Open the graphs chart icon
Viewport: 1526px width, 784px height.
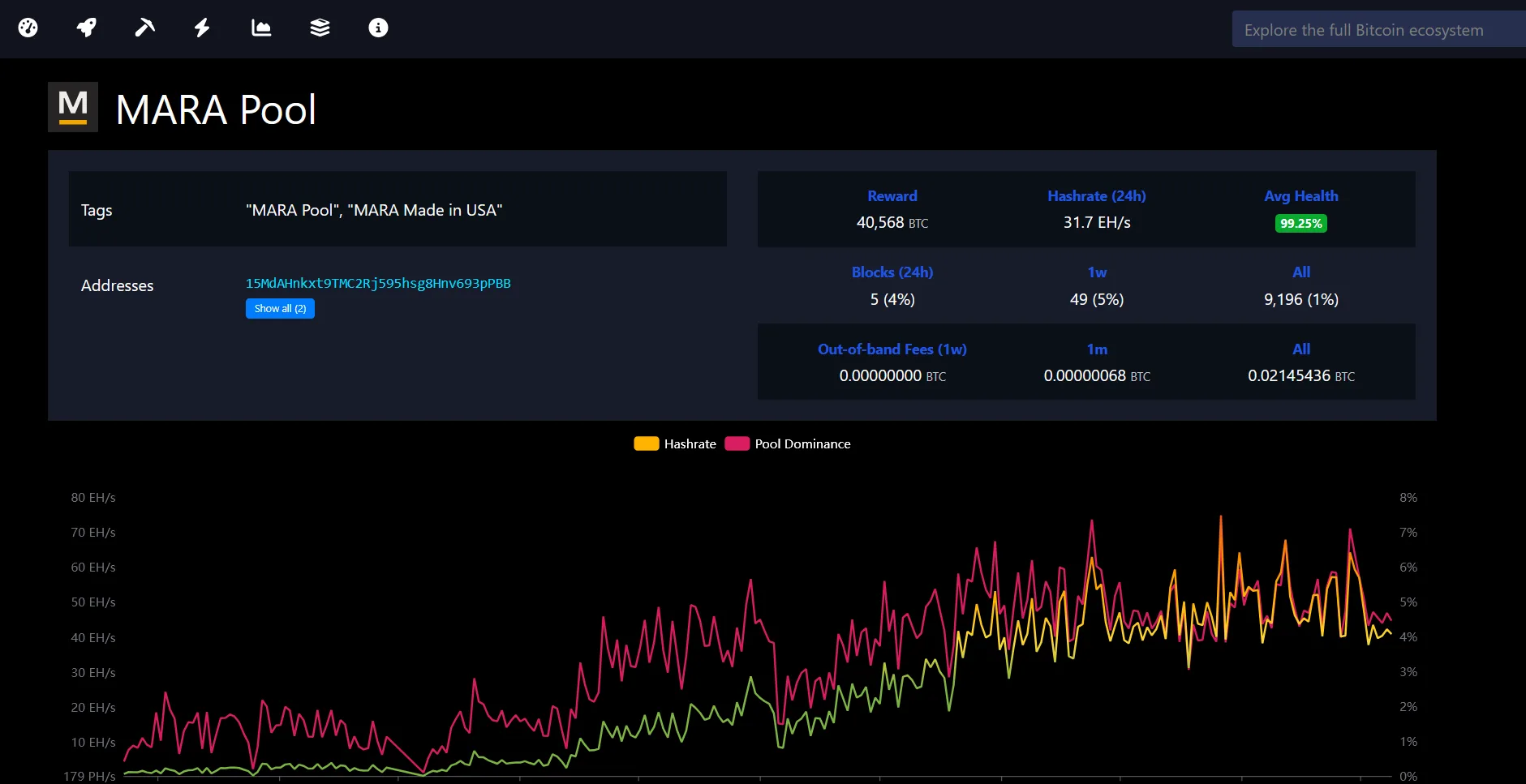261,28
